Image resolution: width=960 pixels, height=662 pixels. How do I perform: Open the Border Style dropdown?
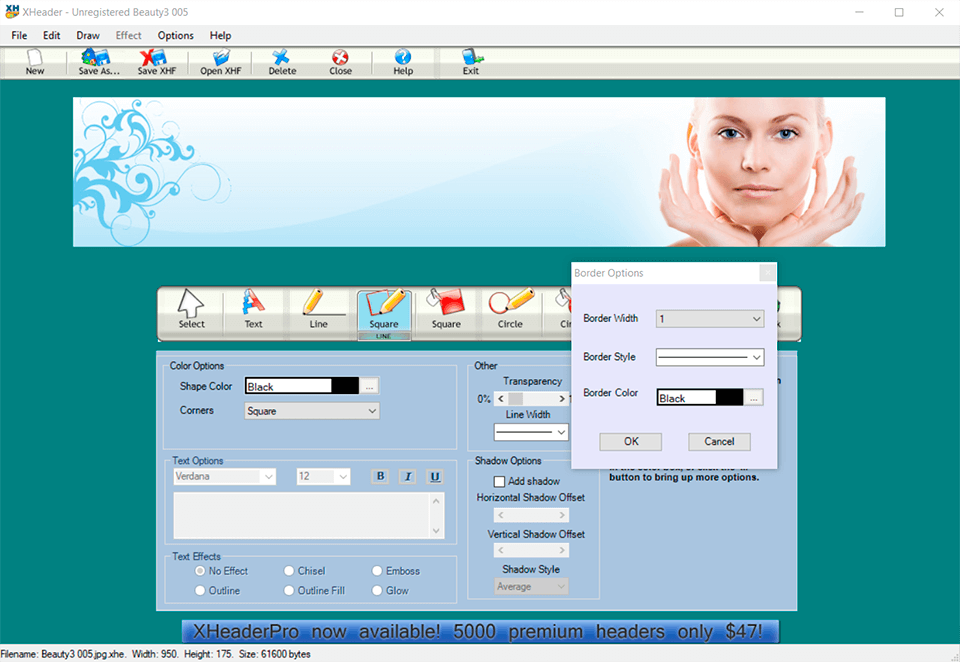[710, 357]
